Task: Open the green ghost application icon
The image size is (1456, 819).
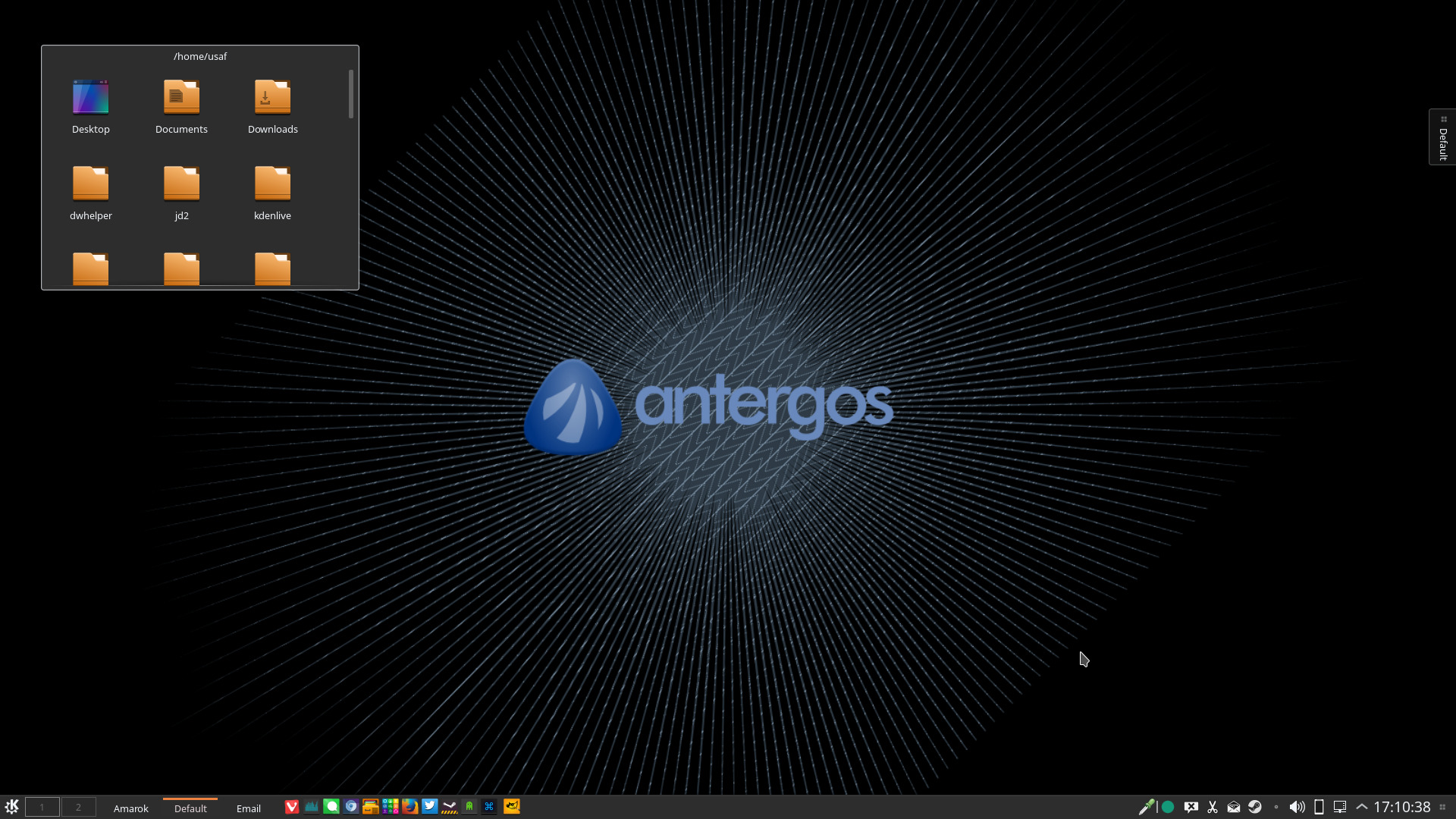Action: (x=469, y=807)
